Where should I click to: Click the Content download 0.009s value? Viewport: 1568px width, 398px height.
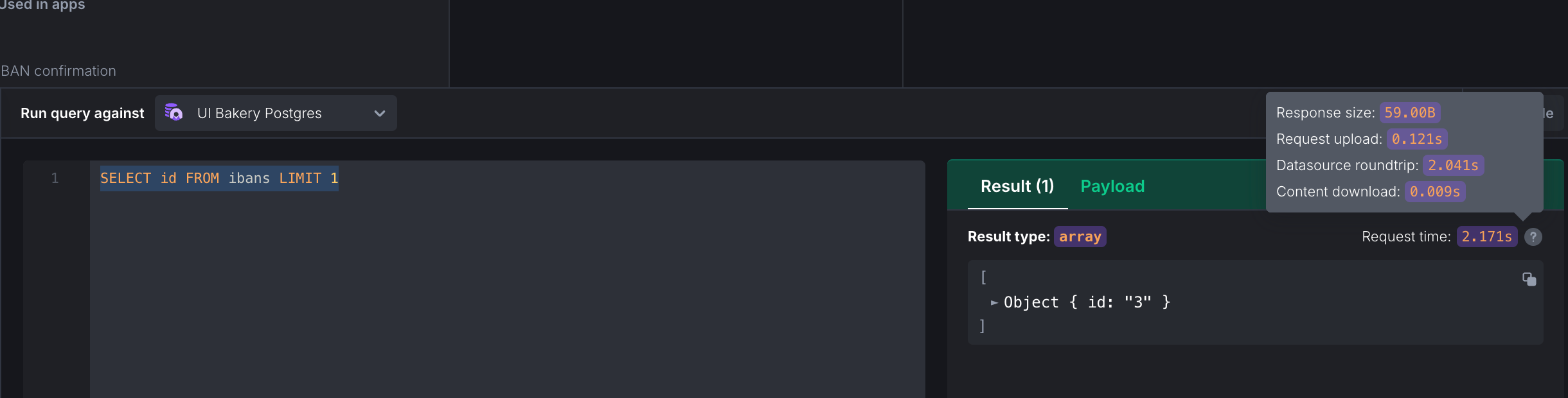(1435, 192)
